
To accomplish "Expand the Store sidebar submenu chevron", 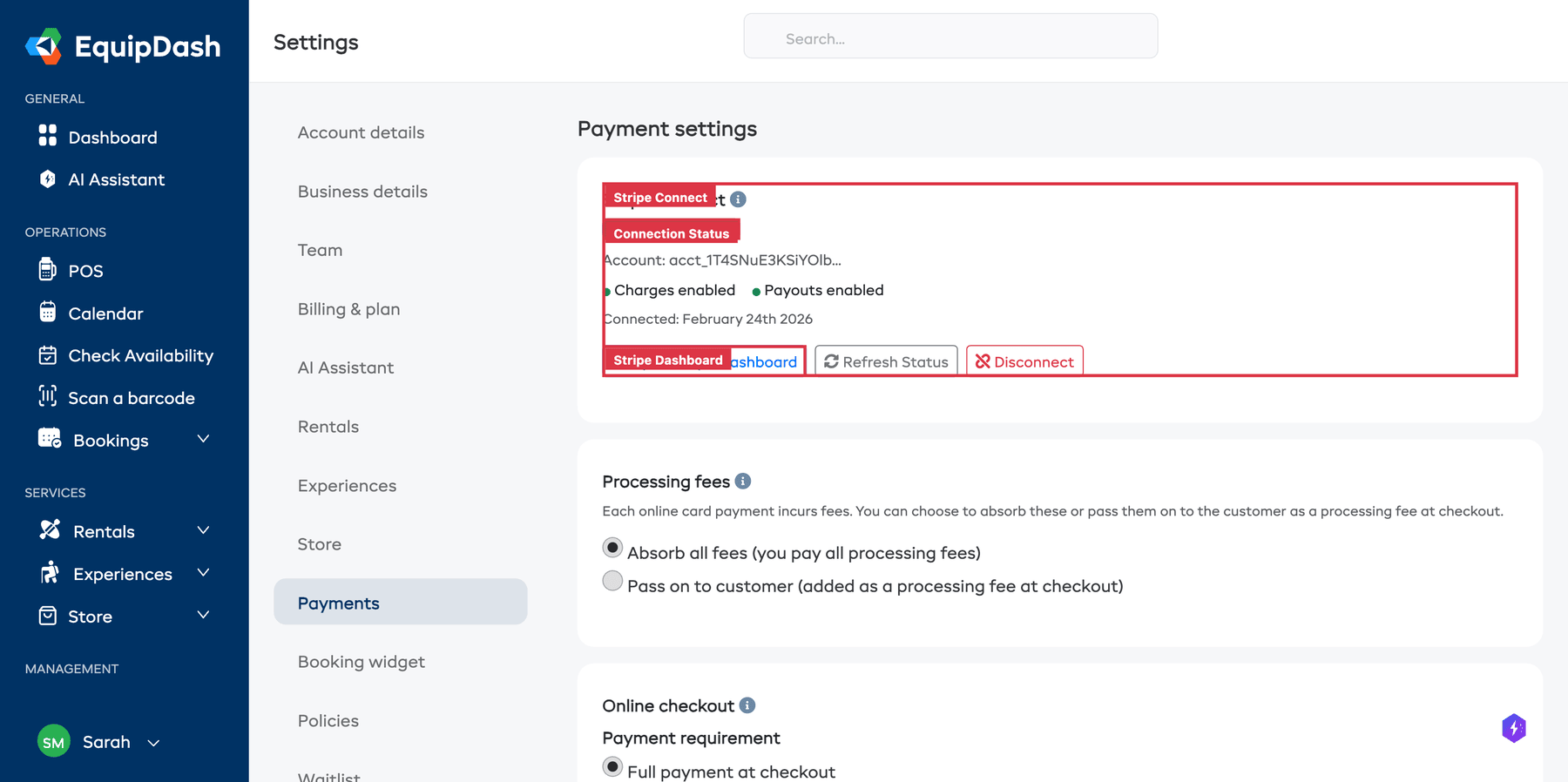I will (x=203, y=615).
